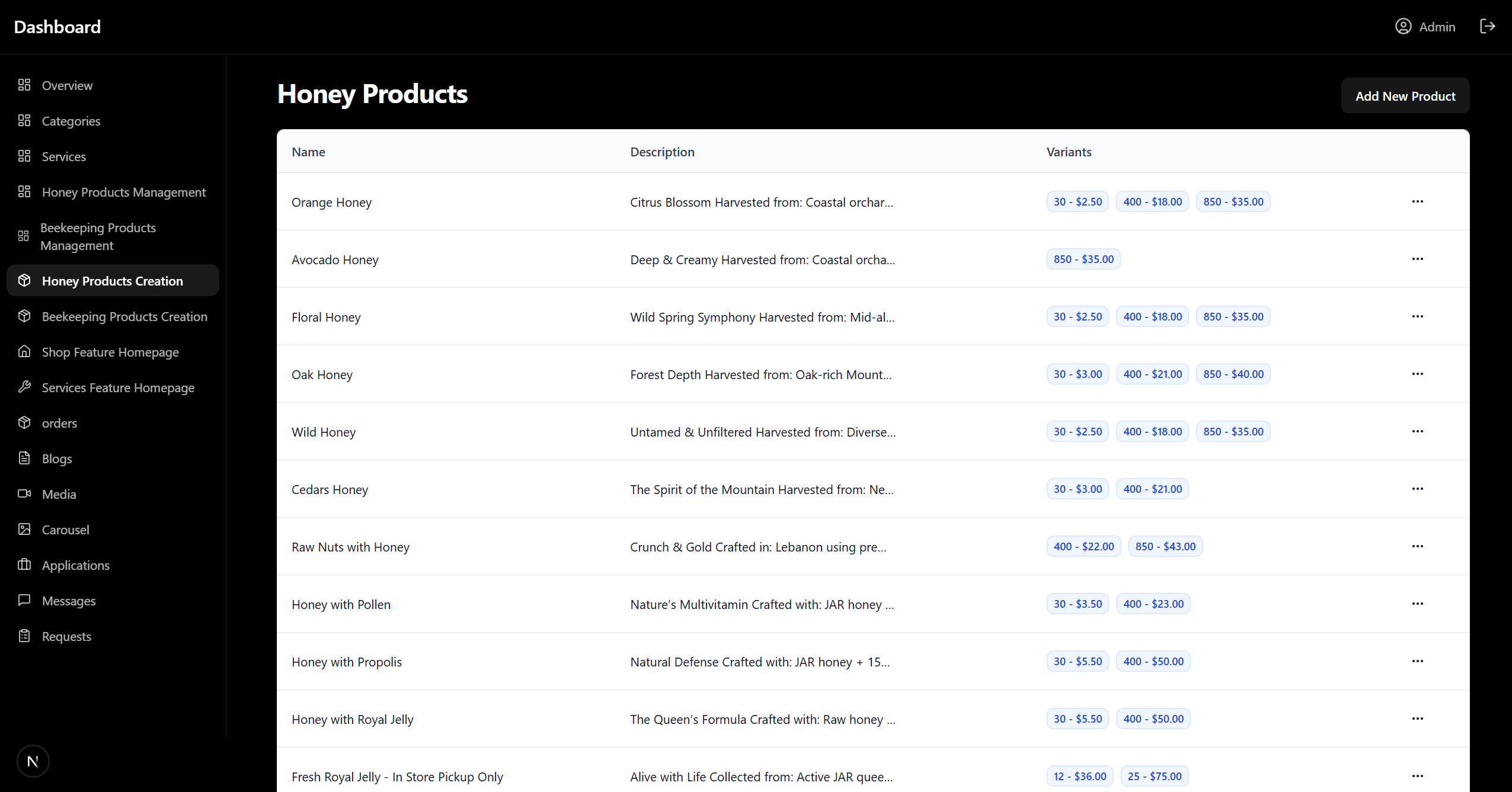Open the actions menu for Honey with Propolis
This screenshot has height=792, width=1512.
1418,661
